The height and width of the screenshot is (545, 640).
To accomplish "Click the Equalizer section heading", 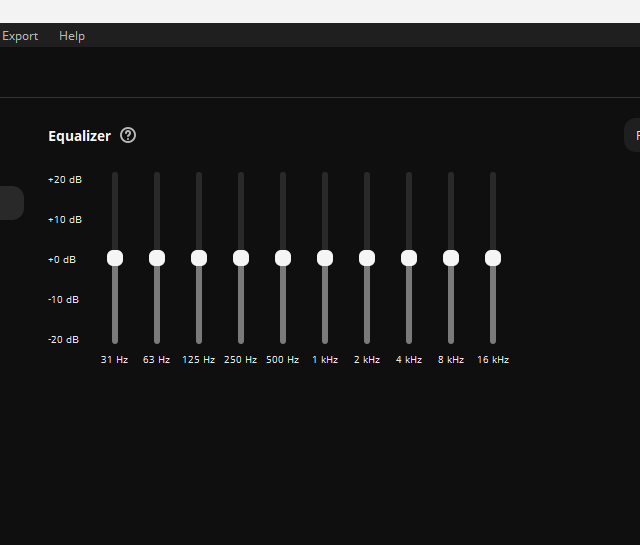I will [79, 136].
